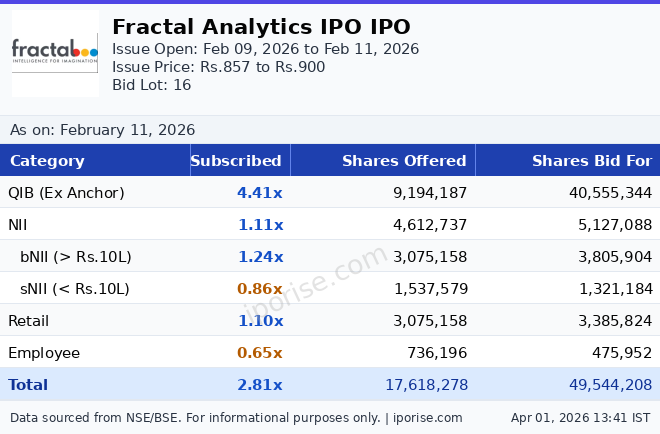Select the Category column header
The width and height of the screenshot is (660, 434).
[47, 161]
